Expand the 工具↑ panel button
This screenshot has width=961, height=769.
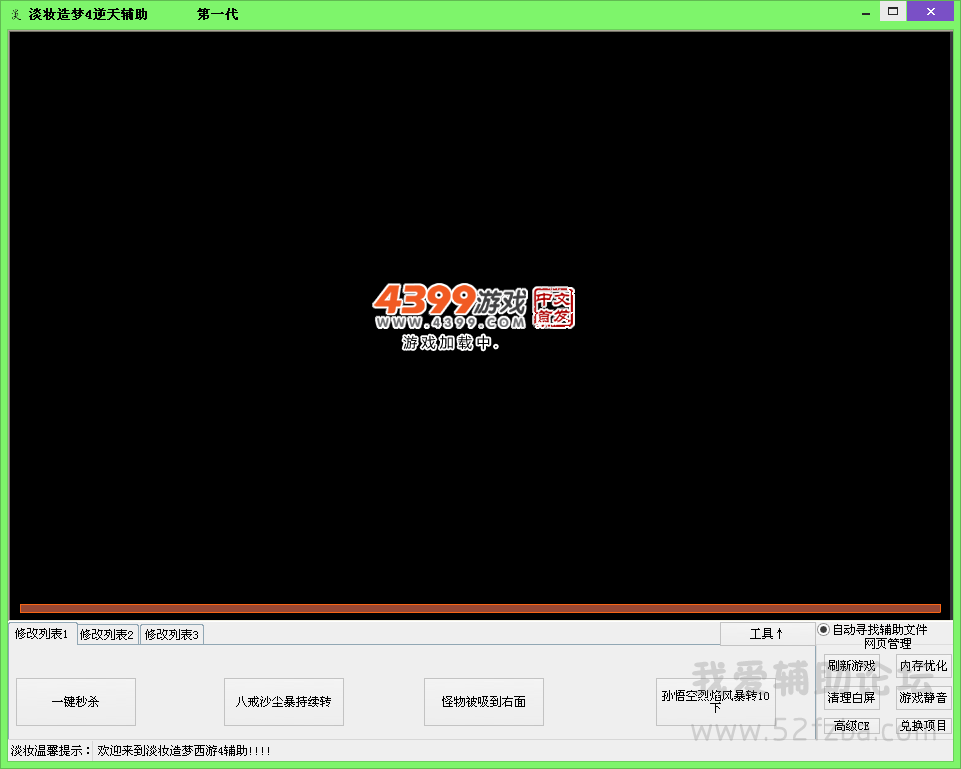click(x=767, y=634)
